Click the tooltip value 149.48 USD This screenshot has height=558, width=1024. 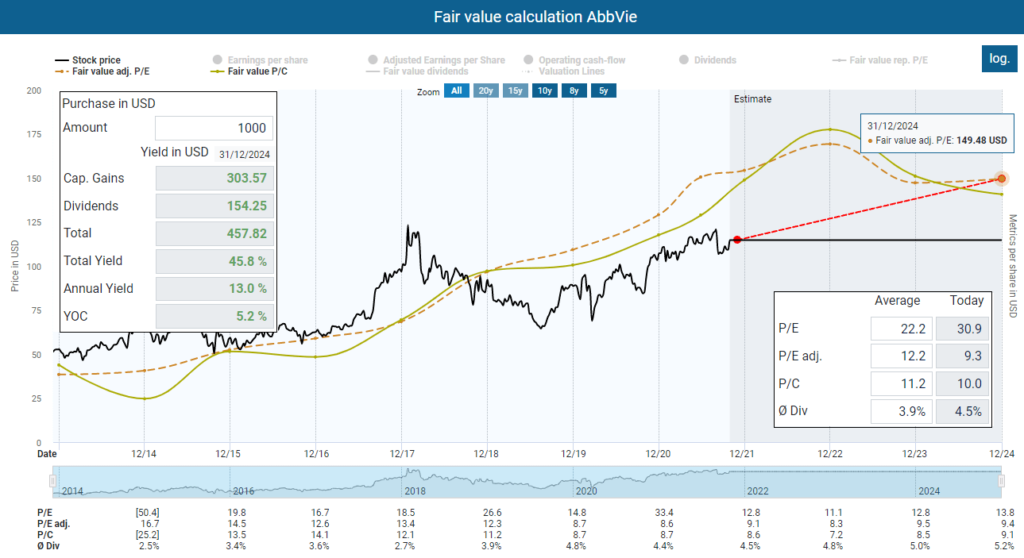pos(982,140)
